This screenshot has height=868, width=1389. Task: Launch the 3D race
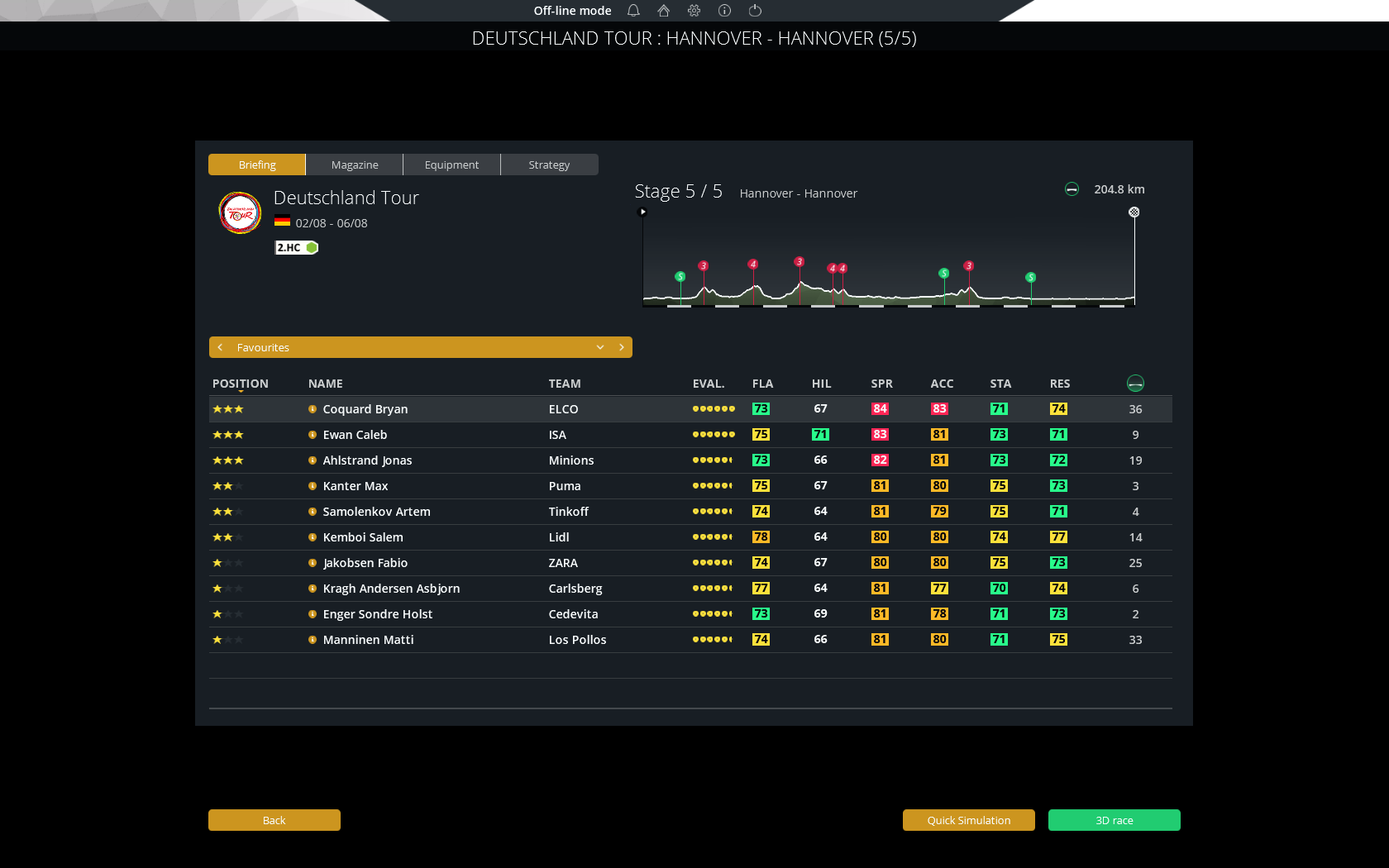1115,820
